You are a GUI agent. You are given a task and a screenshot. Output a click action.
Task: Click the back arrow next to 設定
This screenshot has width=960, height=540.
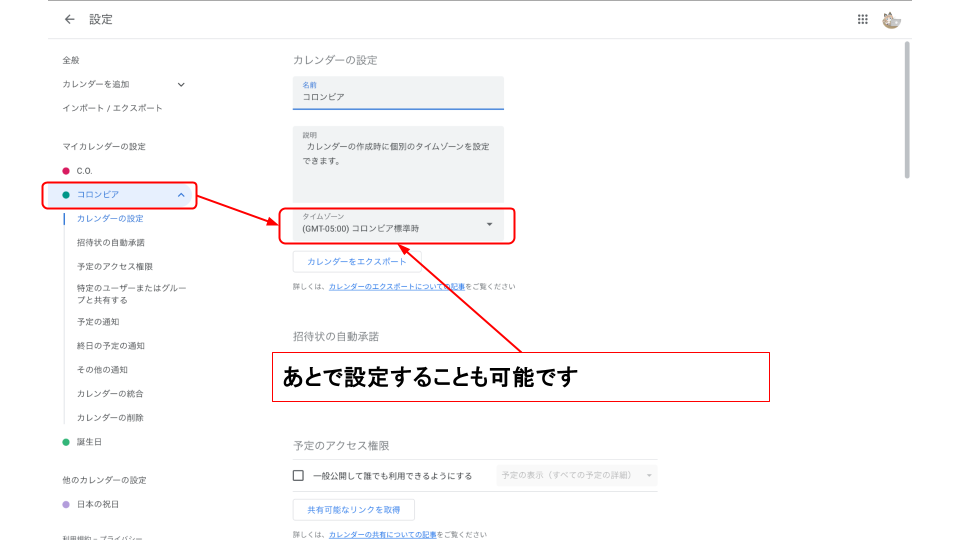click(x=69, y=19)
